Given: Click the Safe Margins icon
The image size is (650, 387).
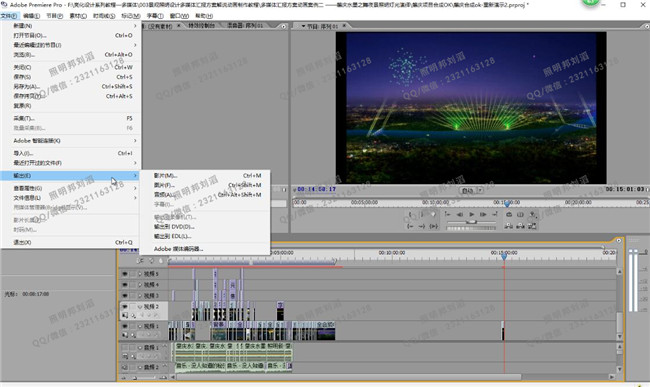Looking at the screenshot, I should coord(520,214).
